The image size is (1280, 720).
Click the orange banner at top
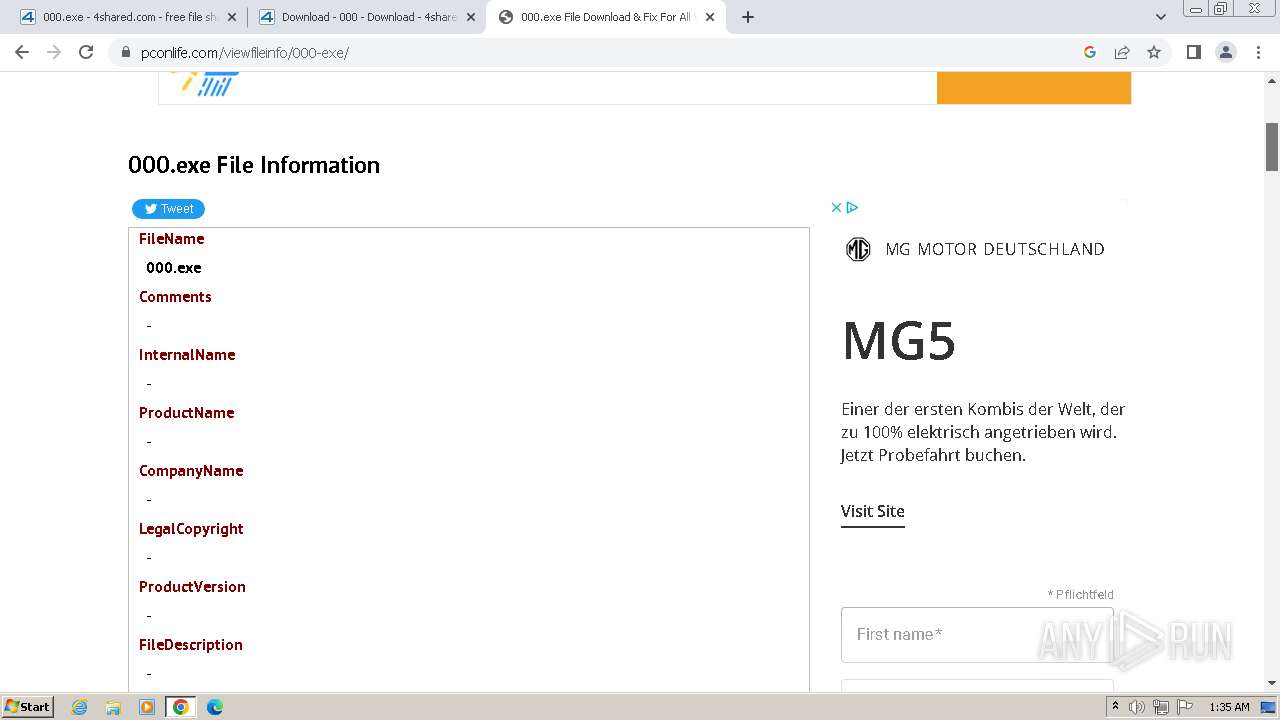click(1034, 88)
